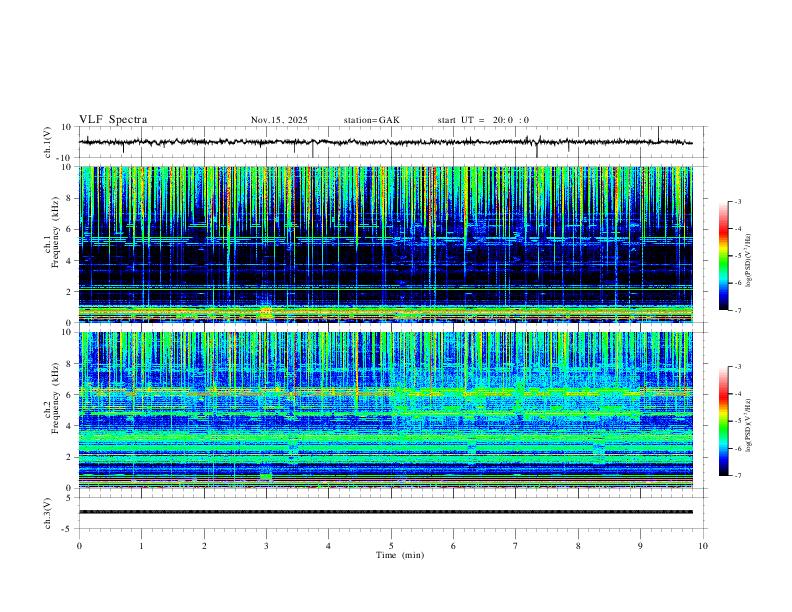792x612 pixels.
Task: Click time axis tick label "1"
Action: tap(141, 546)
